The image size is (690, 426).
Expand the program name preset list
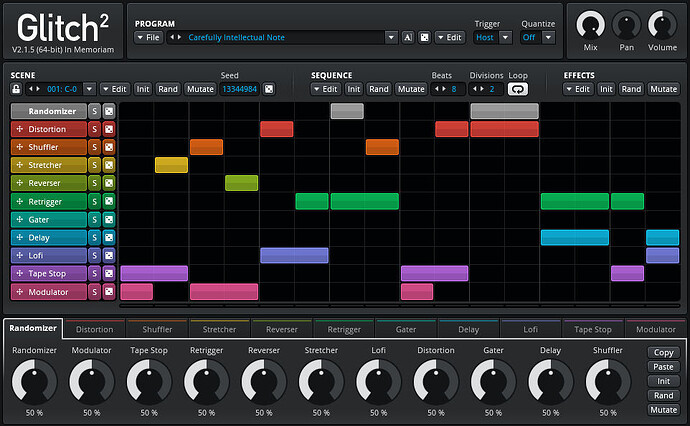391,37
